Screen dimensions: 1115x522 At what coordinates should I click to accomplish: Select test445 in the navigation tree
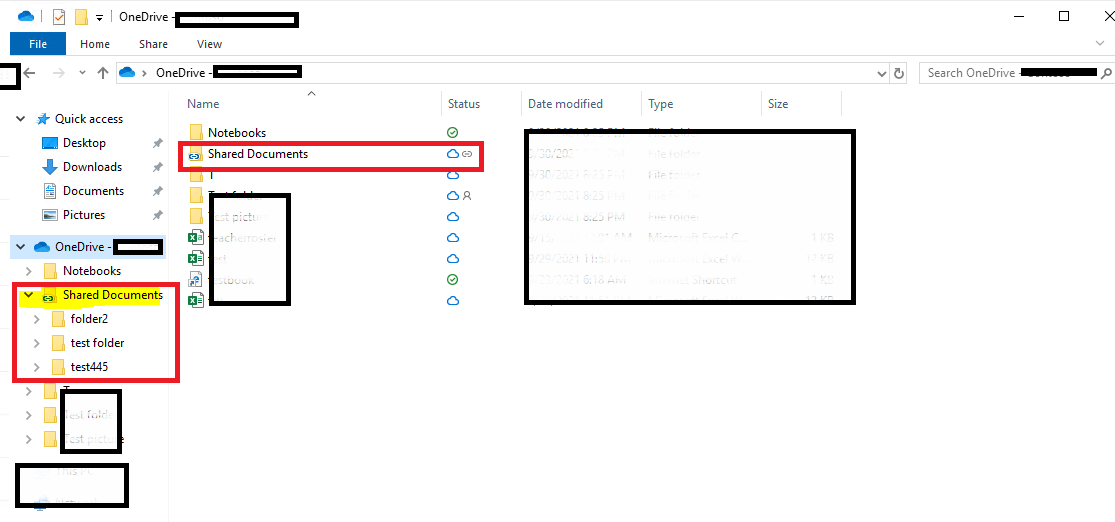pyautogui.click(x=90, y=367)
